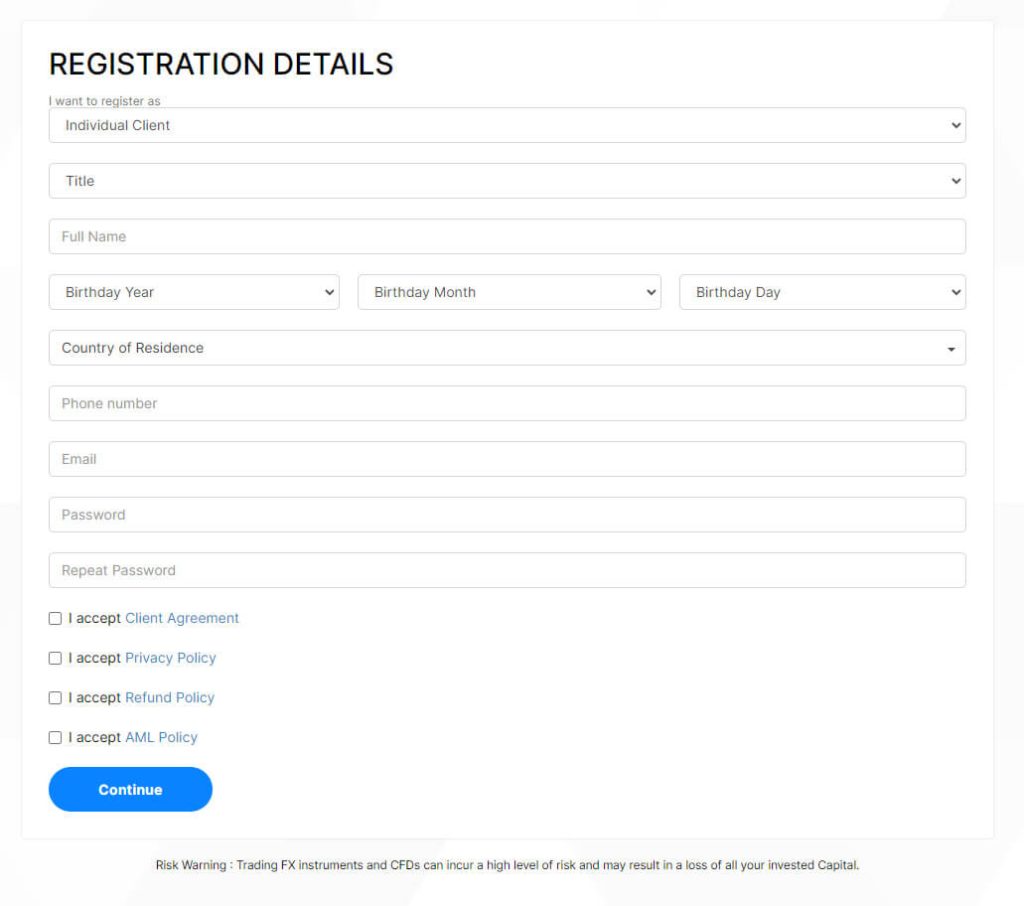Click the Email input field
This screenshot has width=1024, height=906.
click(x=507, y=459)
